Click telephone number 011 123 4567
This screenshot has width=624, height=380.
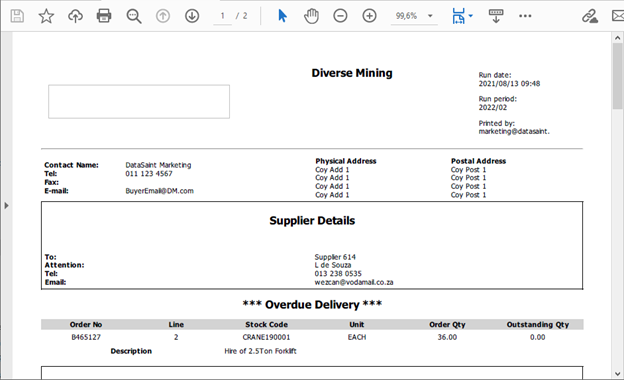(149, 173)
